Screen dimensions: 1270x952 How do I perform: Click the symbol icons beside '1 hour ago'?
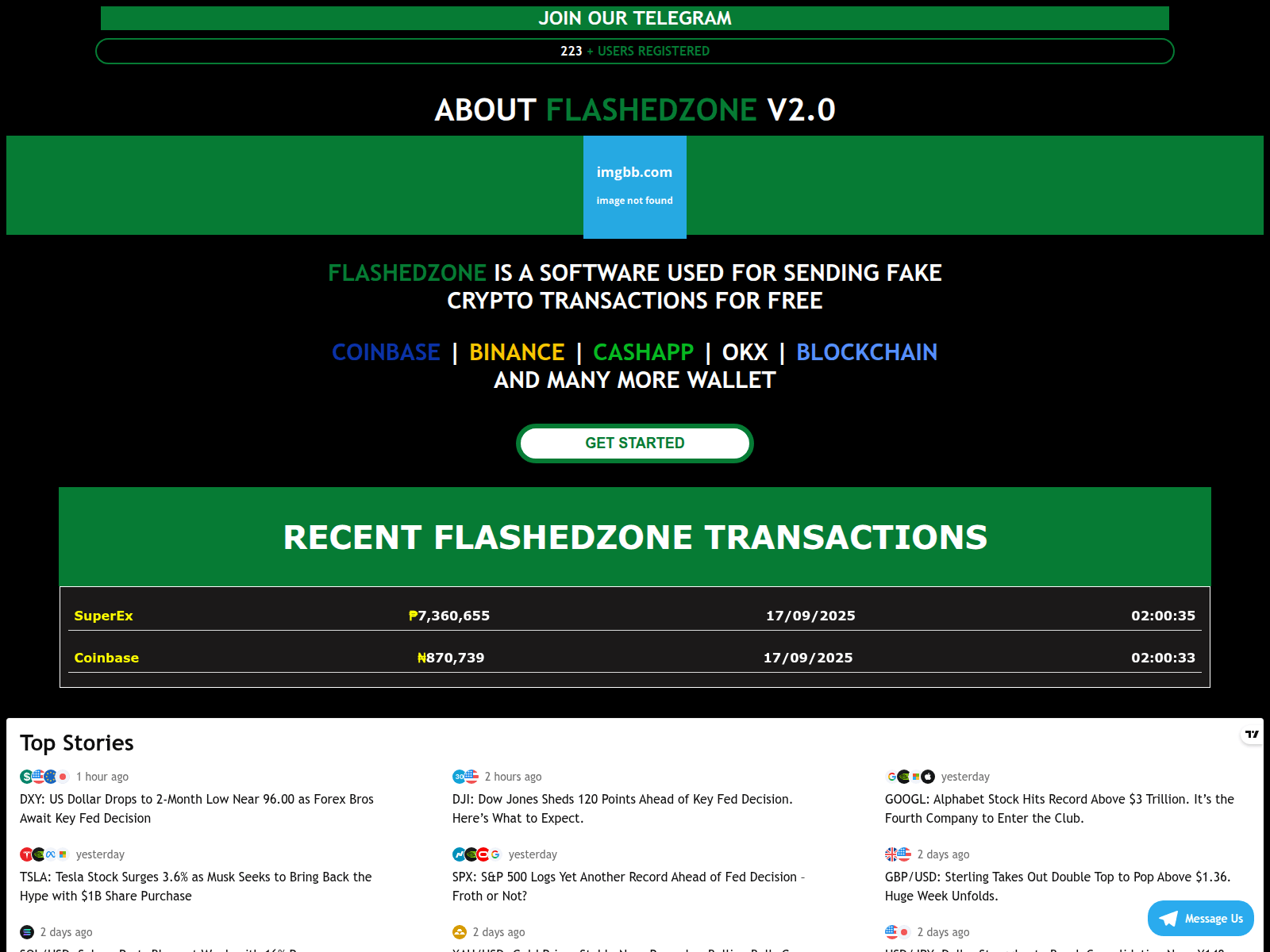44,777
